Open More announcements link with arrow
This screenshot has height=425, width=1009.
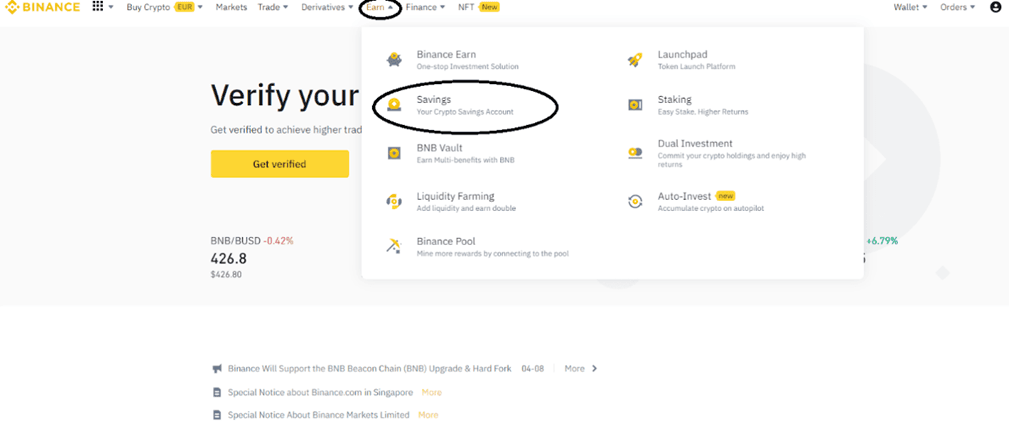(581, 369)
